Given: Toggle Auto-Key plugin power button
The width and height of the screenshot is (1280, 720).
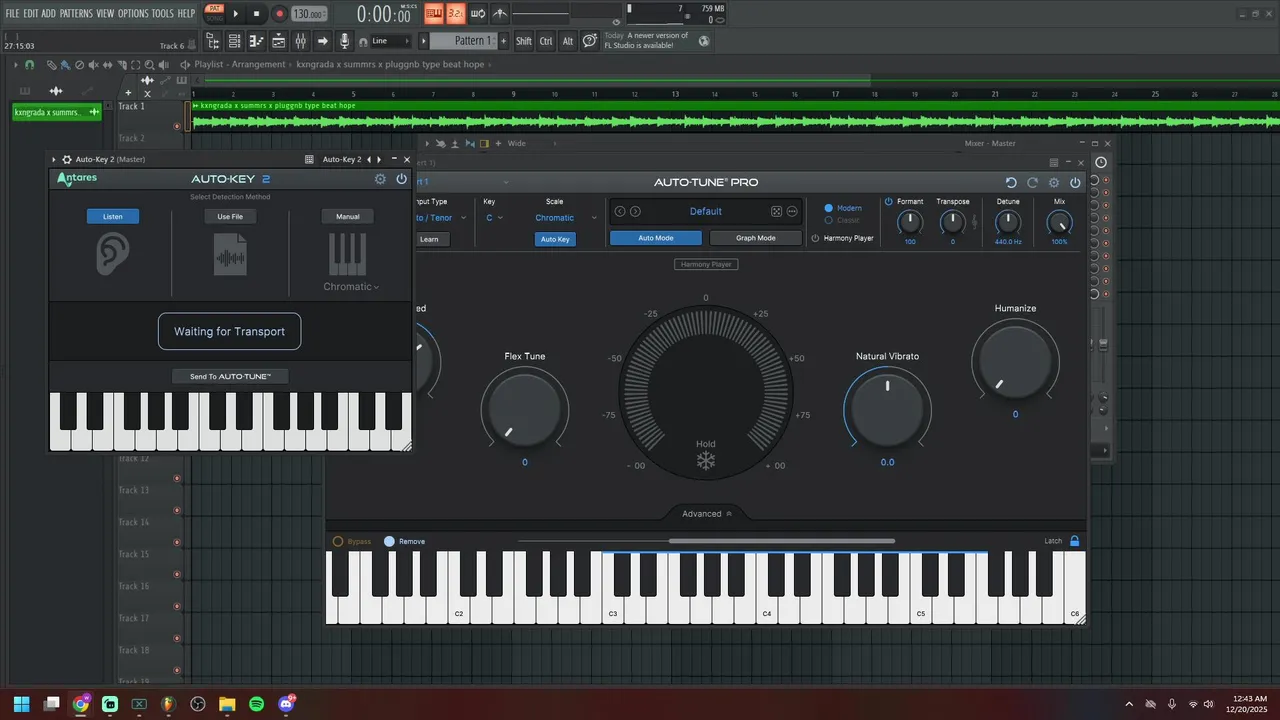Looking at the screenshot, I should 401,179.
